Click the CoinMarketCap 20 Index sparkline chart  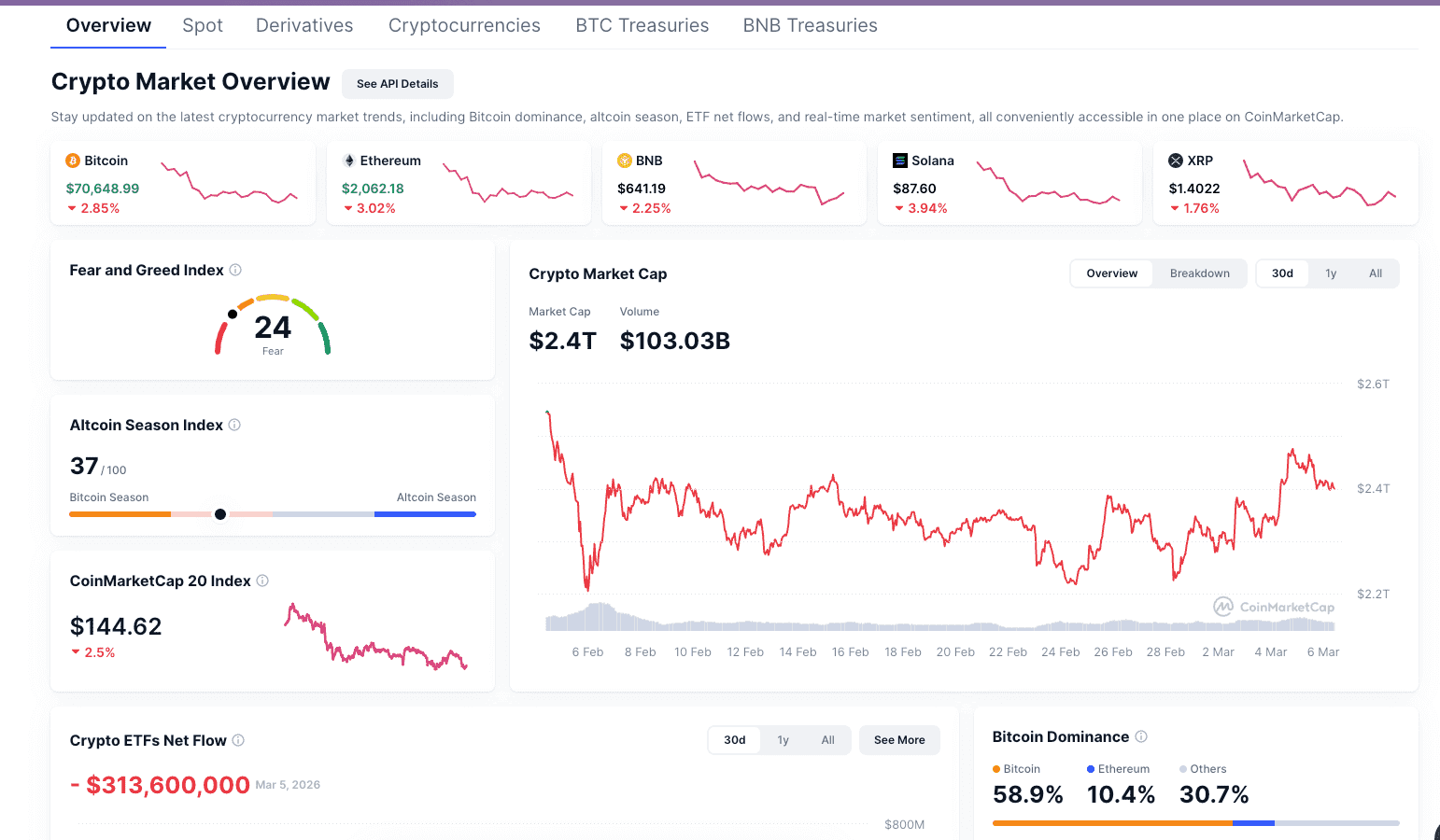point(375,637)
